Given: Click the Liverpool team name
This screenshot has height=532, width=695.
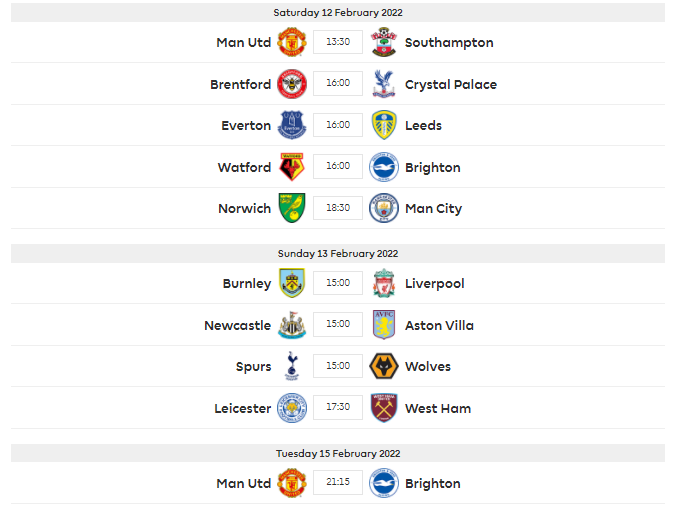Looking at the screenshot, I should (434, 283).
